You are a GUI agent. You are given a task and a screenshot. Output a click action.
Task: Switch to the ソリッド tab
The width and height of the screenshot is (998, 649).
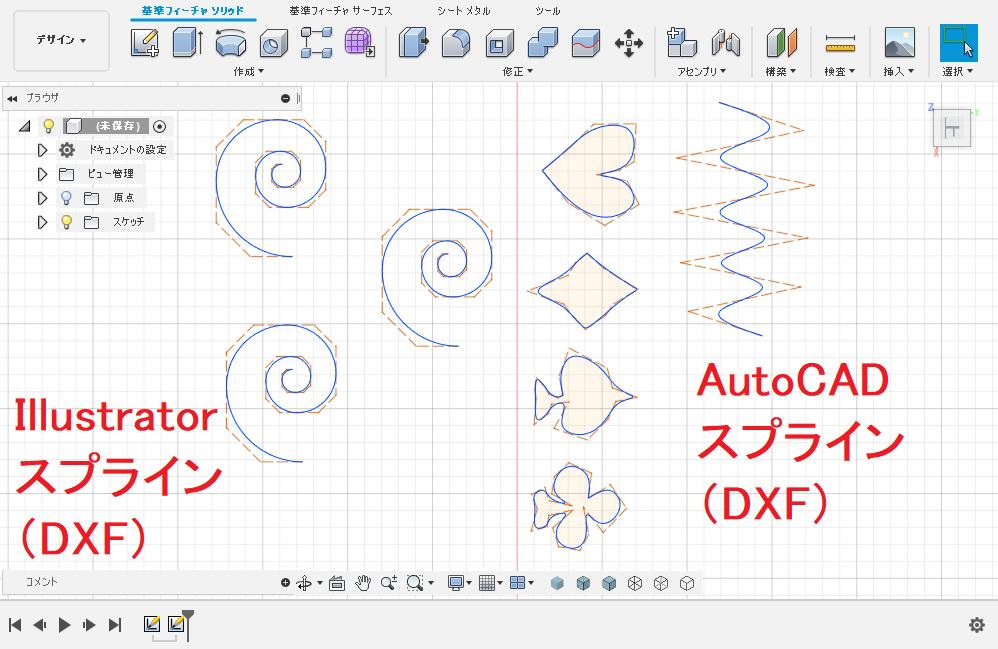pos(193,11)
